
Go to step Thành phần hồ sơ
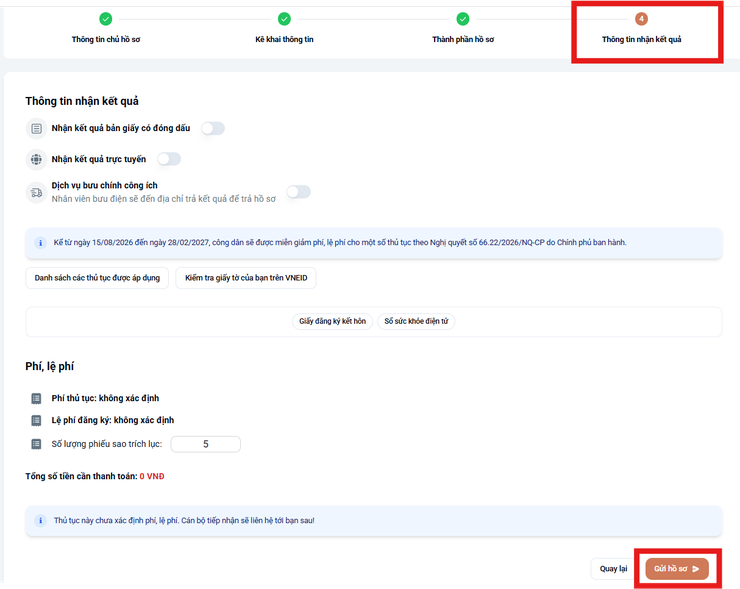pos(463,39)
